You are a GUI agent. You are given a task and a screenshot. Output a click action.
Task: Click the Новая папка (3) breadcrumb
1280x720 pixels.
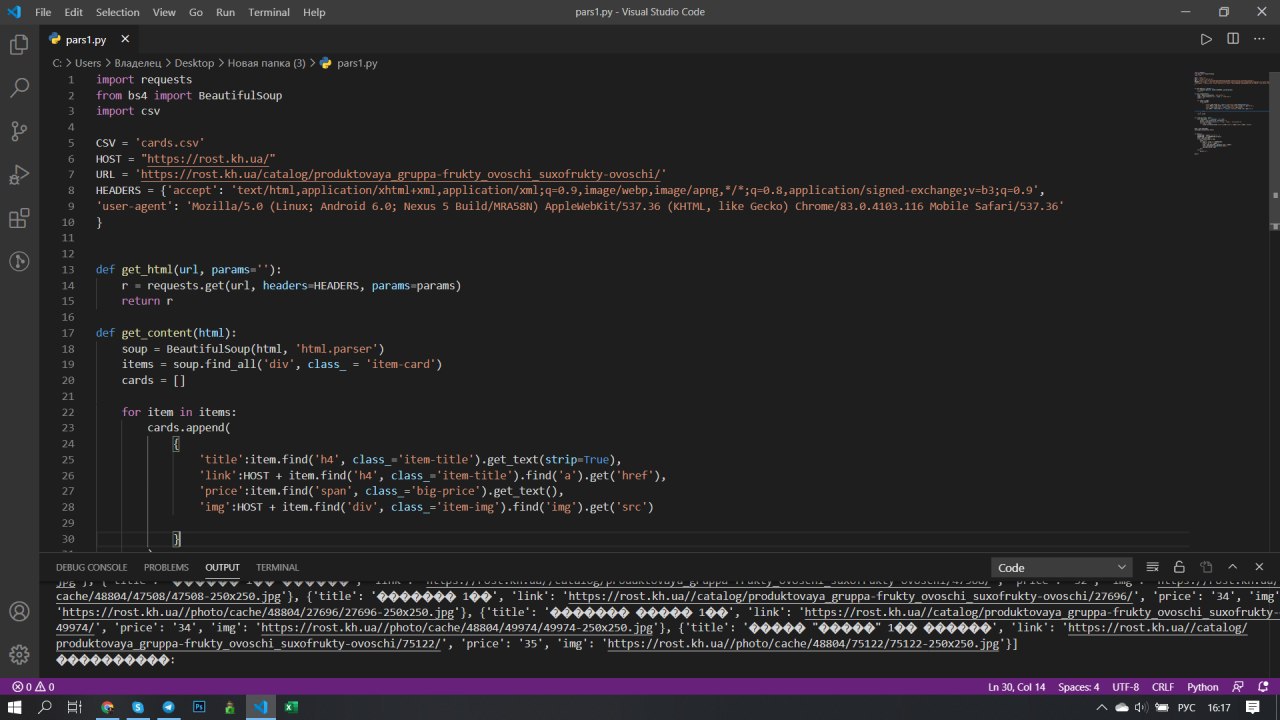coord(266,63)
